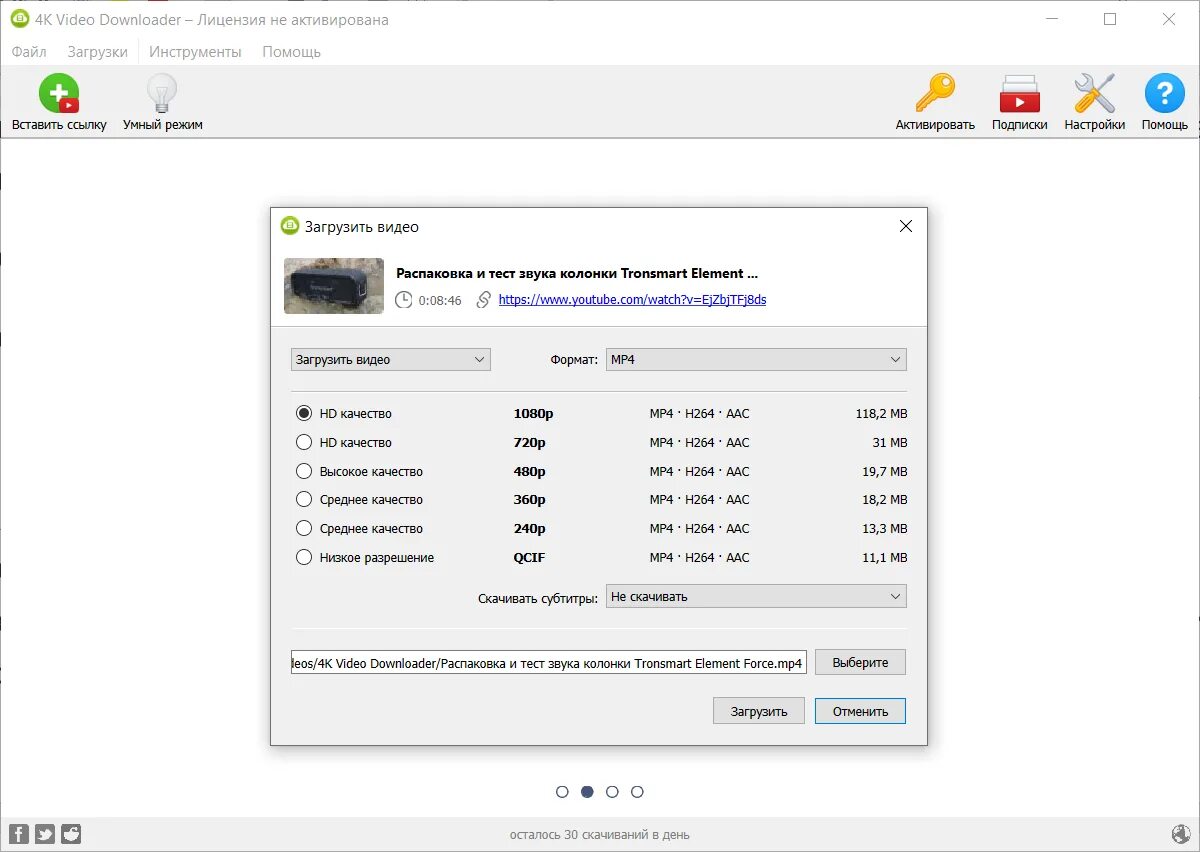1200x852 pixels.
Task: Select Среднее качество 360p option
Action: (304, 499)
